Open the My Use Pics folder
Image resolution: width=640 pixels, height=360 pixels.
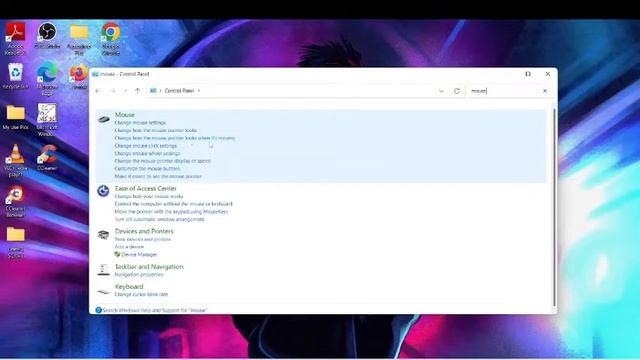(16, 117)
